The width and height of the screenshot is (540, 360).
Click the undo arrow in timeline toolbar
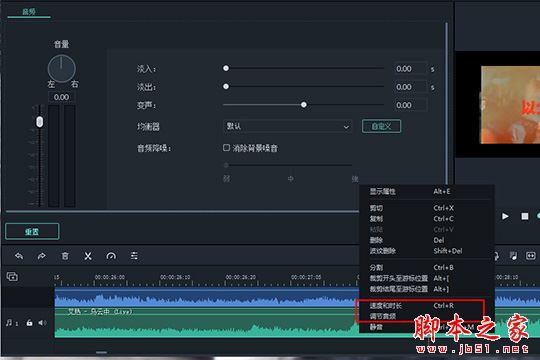point(19,256)
